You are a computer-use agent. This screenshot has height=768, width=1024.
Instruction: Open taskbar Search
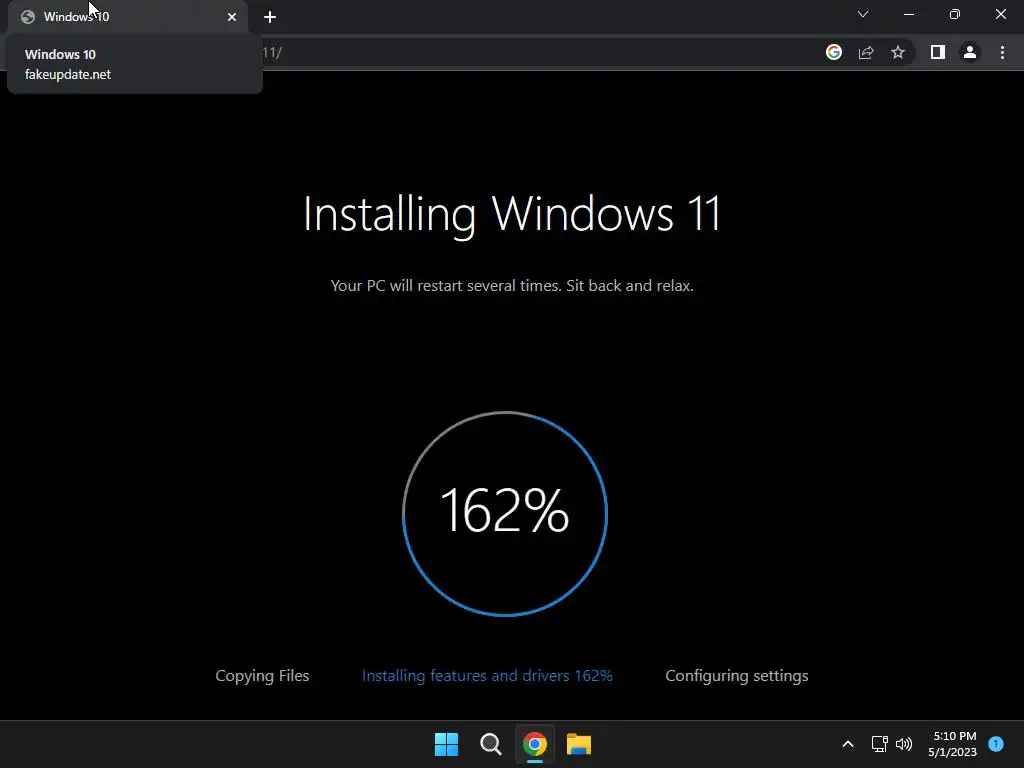pyautogui.click(x=490, y=744)
